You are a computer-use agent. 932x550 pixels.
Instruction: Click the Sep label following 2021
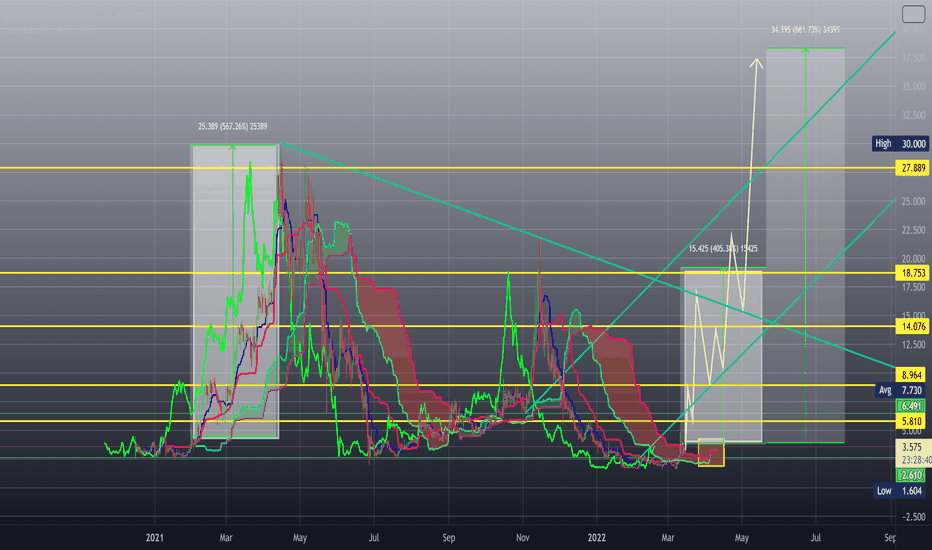click(x=449, y=538)
